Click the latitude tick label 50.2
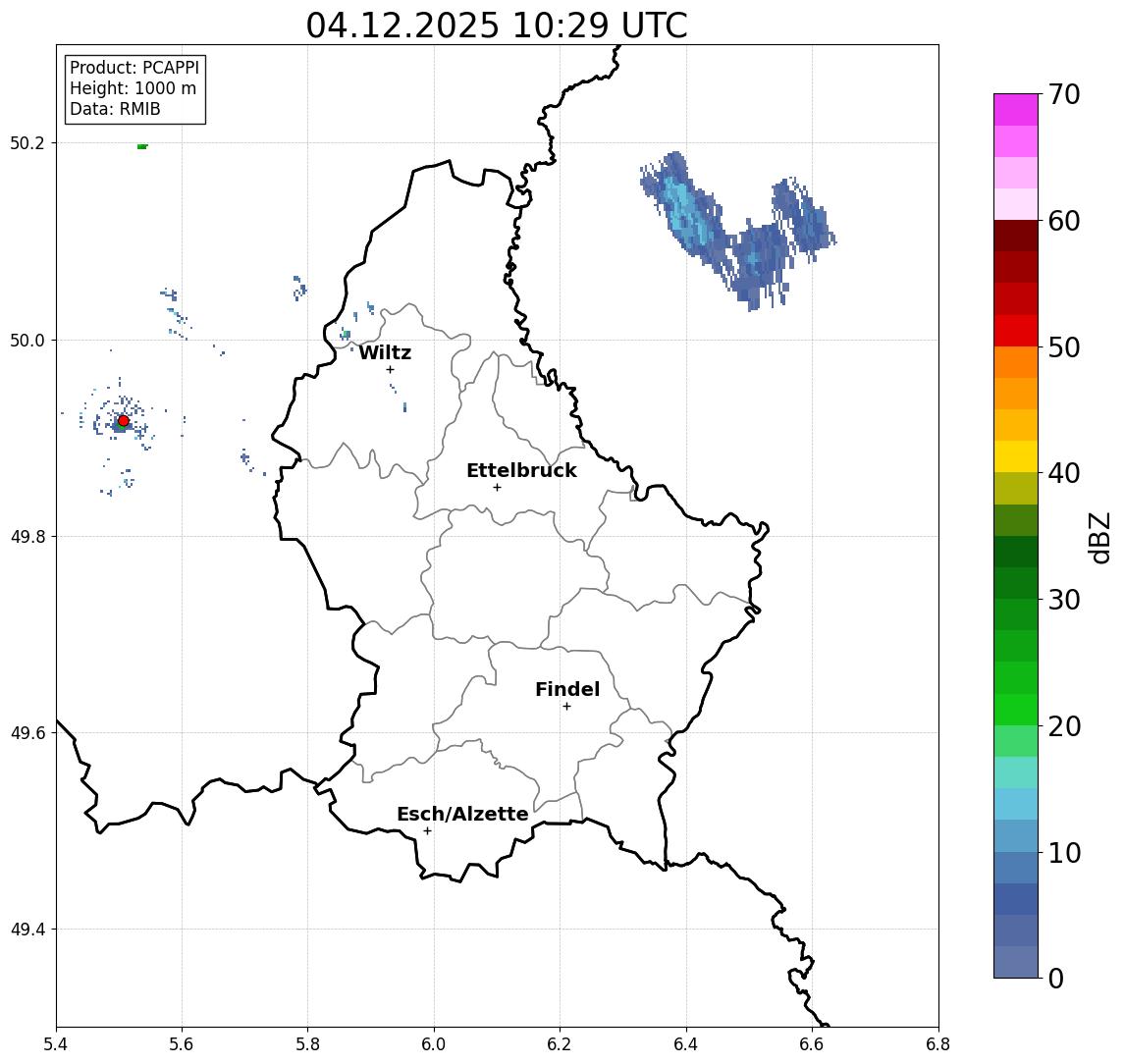This screenshot has width=1124, height=1064. [27, 142]
